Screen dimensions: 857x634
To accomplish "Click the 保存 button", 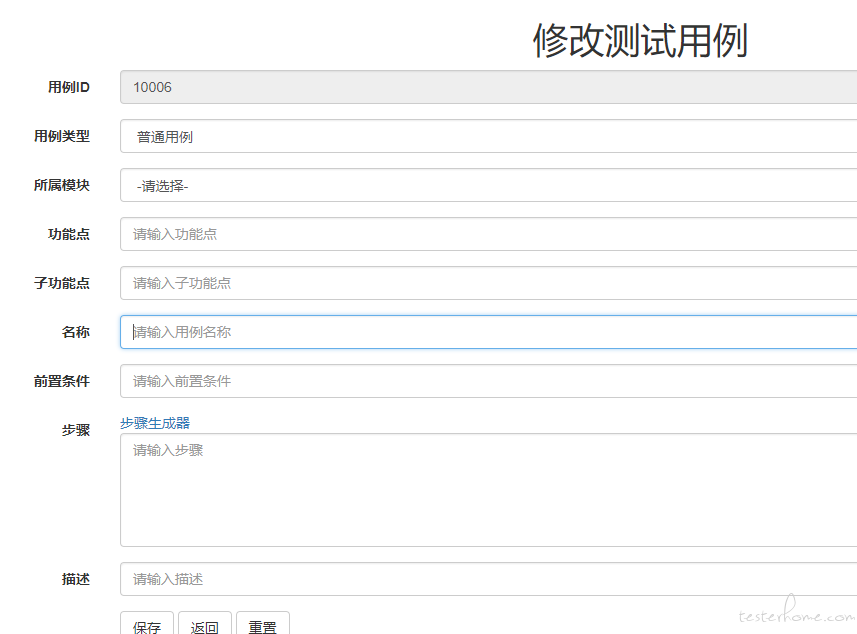I will [x=147, y=625].
